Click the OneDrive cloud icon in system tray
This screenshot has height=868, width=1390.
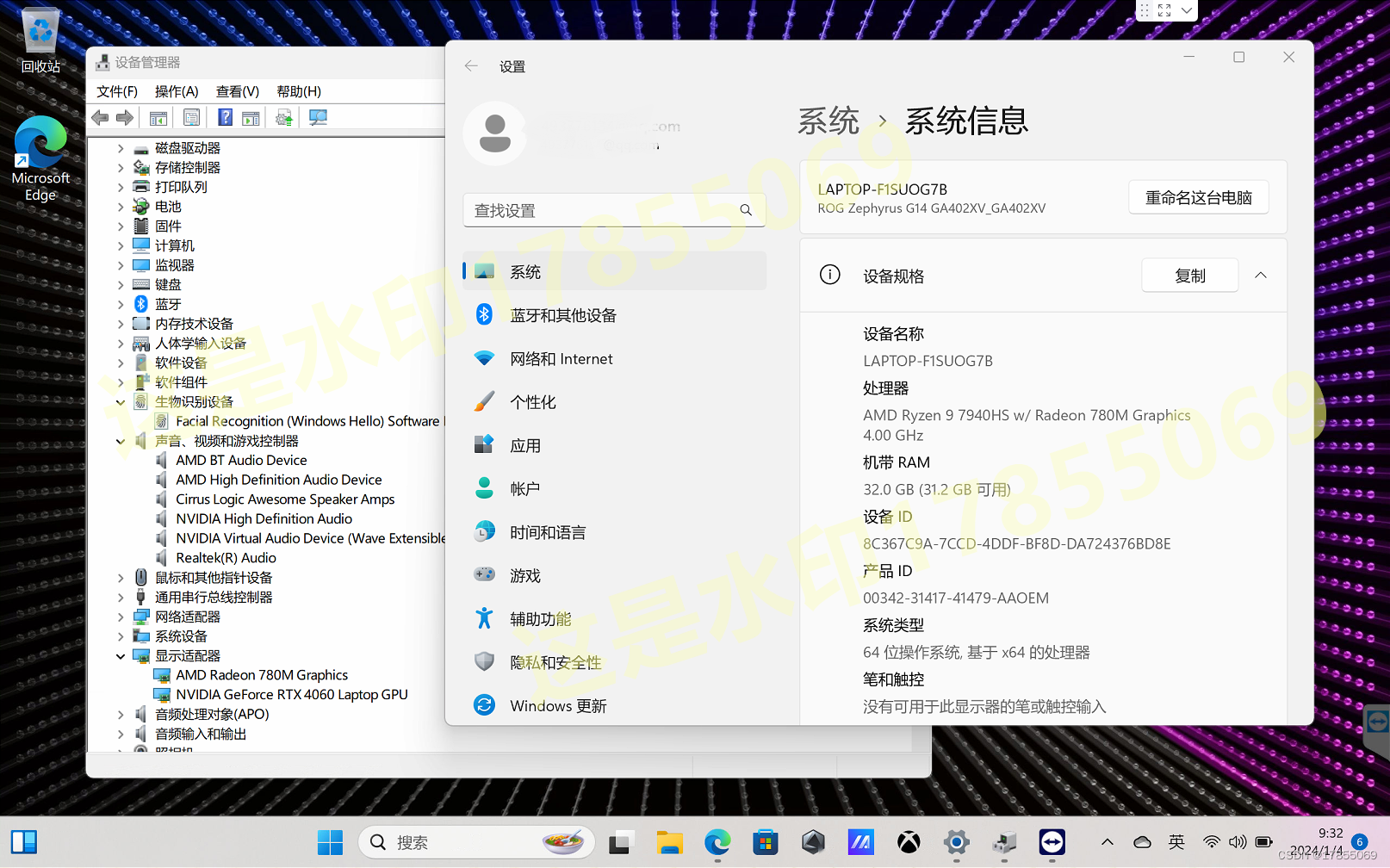[x=1142, y=842]
